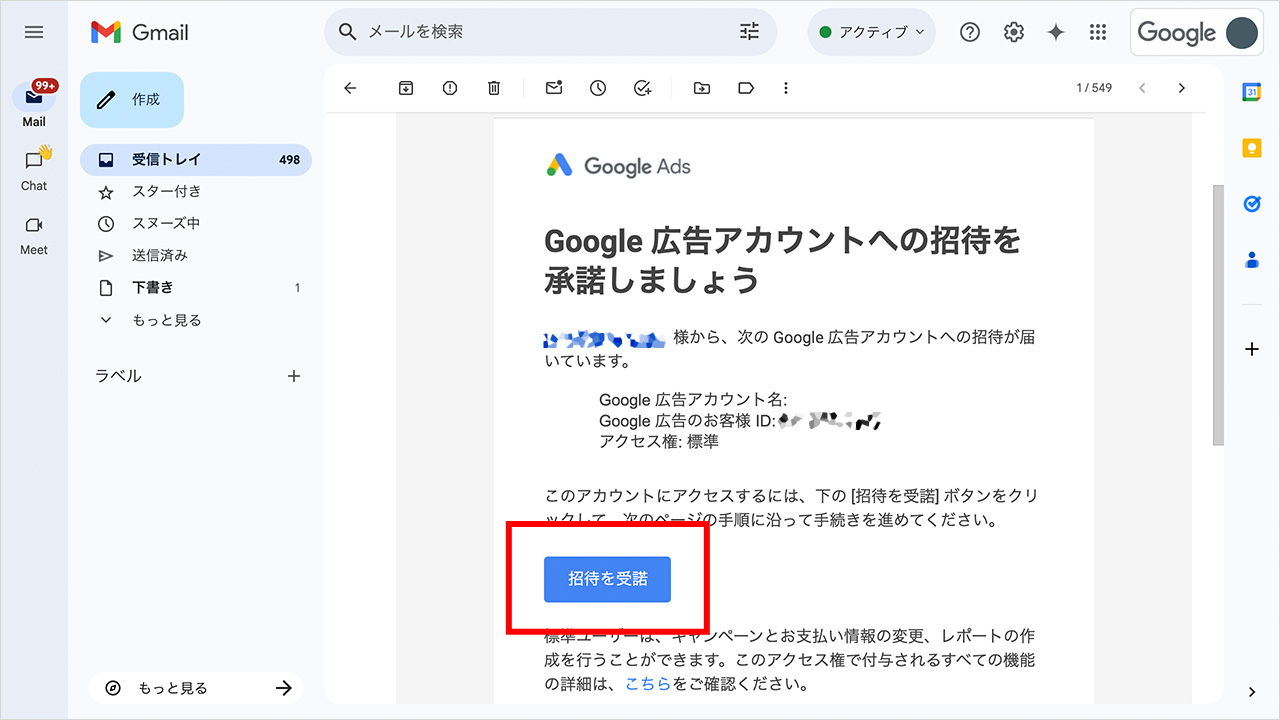Go back to inbox with arrow
1280x720 pixels.
(x=350, y=88)
